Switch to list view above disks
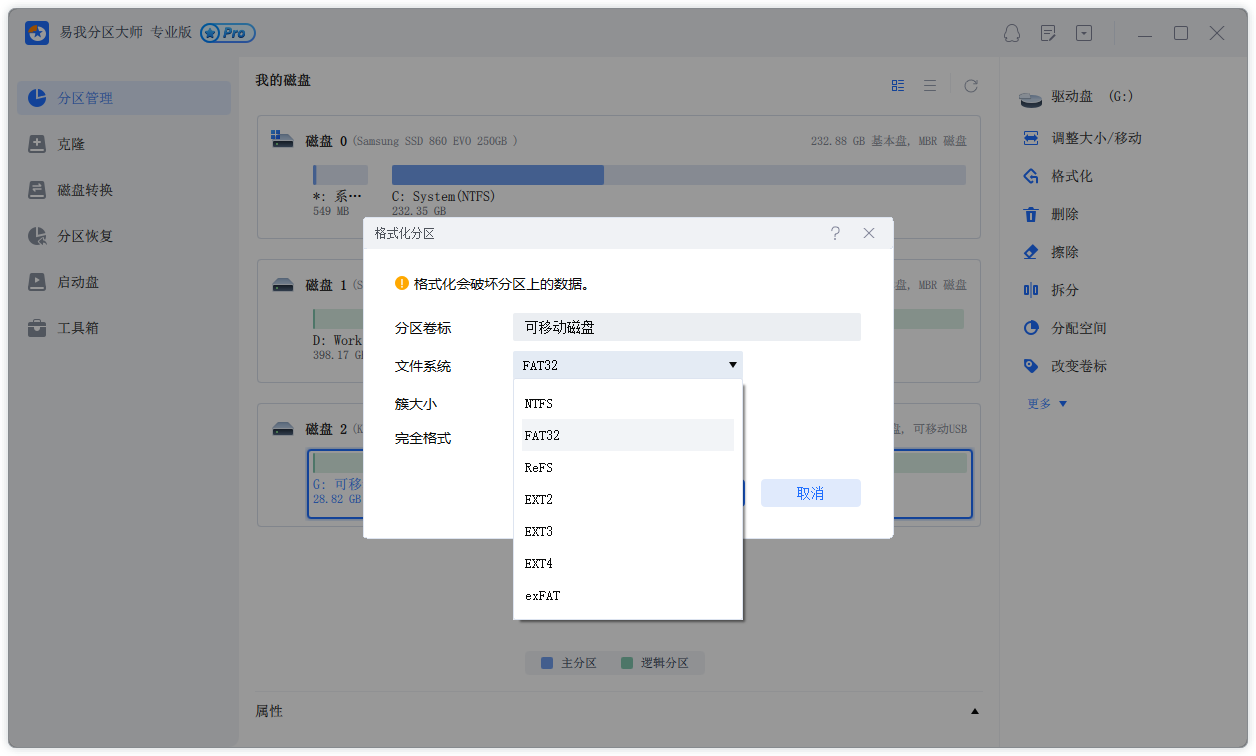Screen dimensions: 1256x756 pyautogui.click(x=929, y=85)
